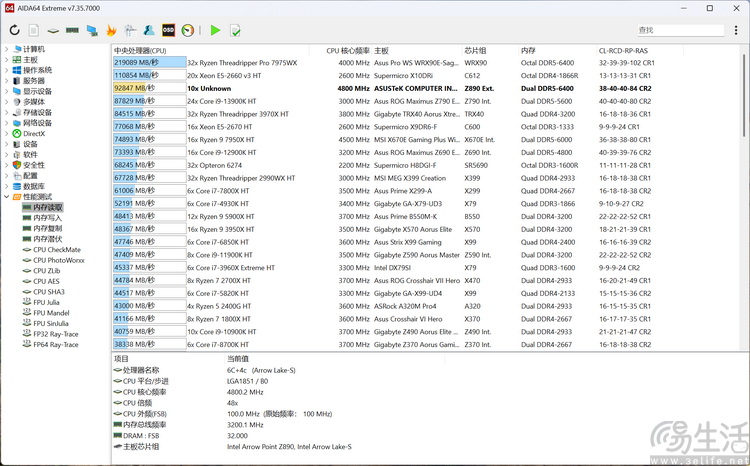750x466 pixels.
Task: Open the FPU SinJulia benchmark
Action: click(x=51, y=323)
